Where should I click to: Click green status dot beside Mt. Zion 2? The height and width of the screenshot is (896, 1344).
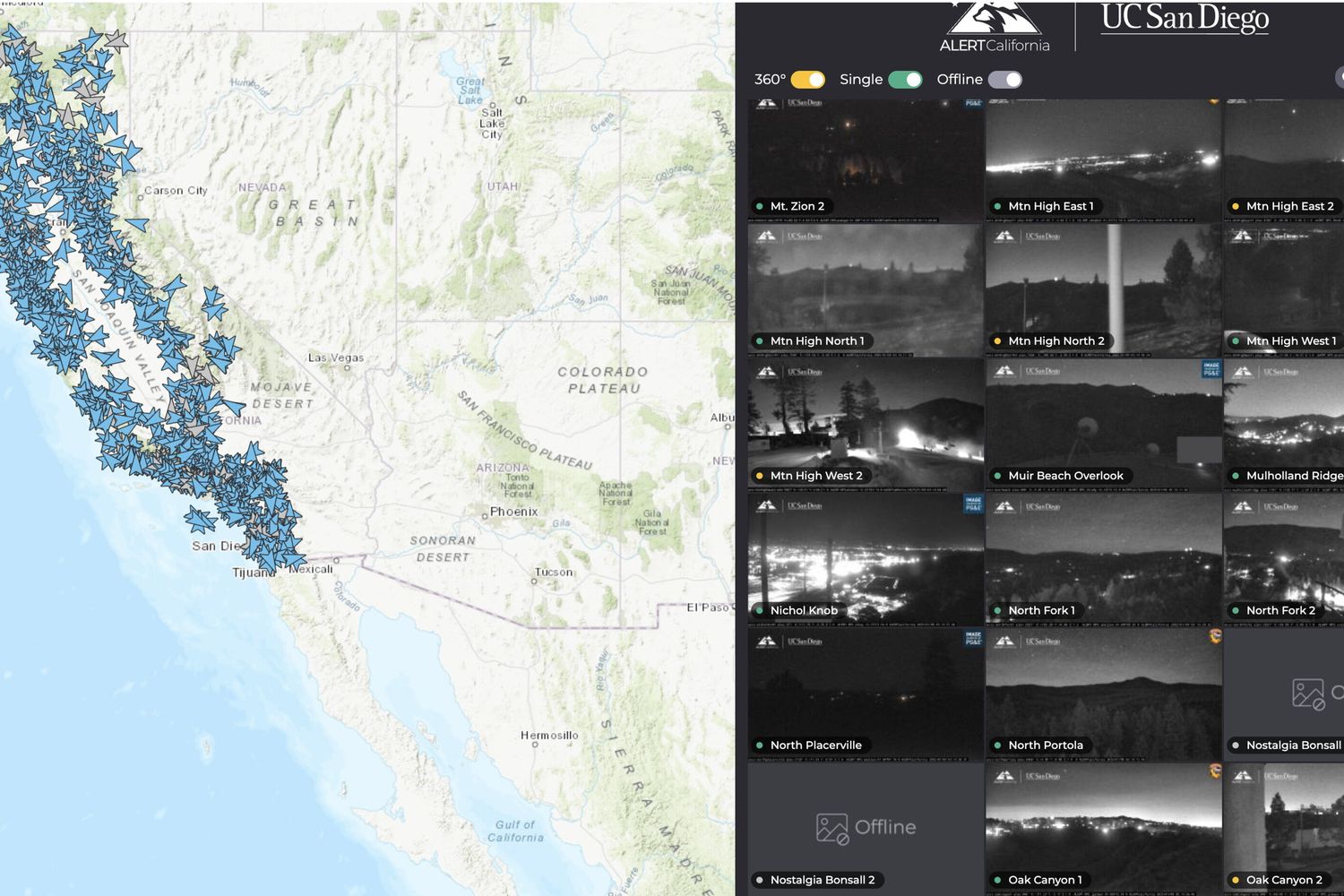tap(760, 206)
